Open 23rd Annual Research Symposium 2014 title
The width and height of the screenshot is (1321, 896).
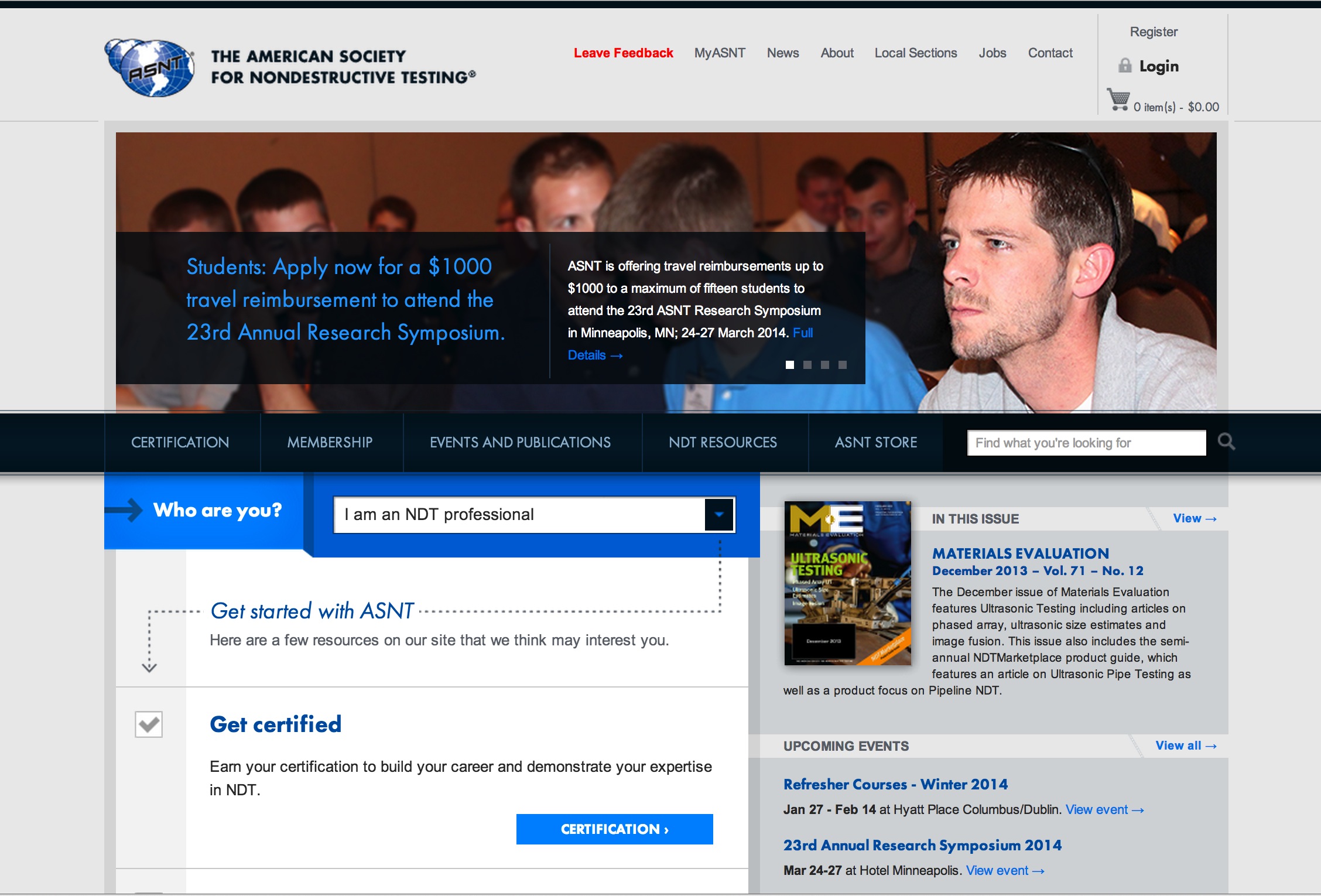(922, 845)
